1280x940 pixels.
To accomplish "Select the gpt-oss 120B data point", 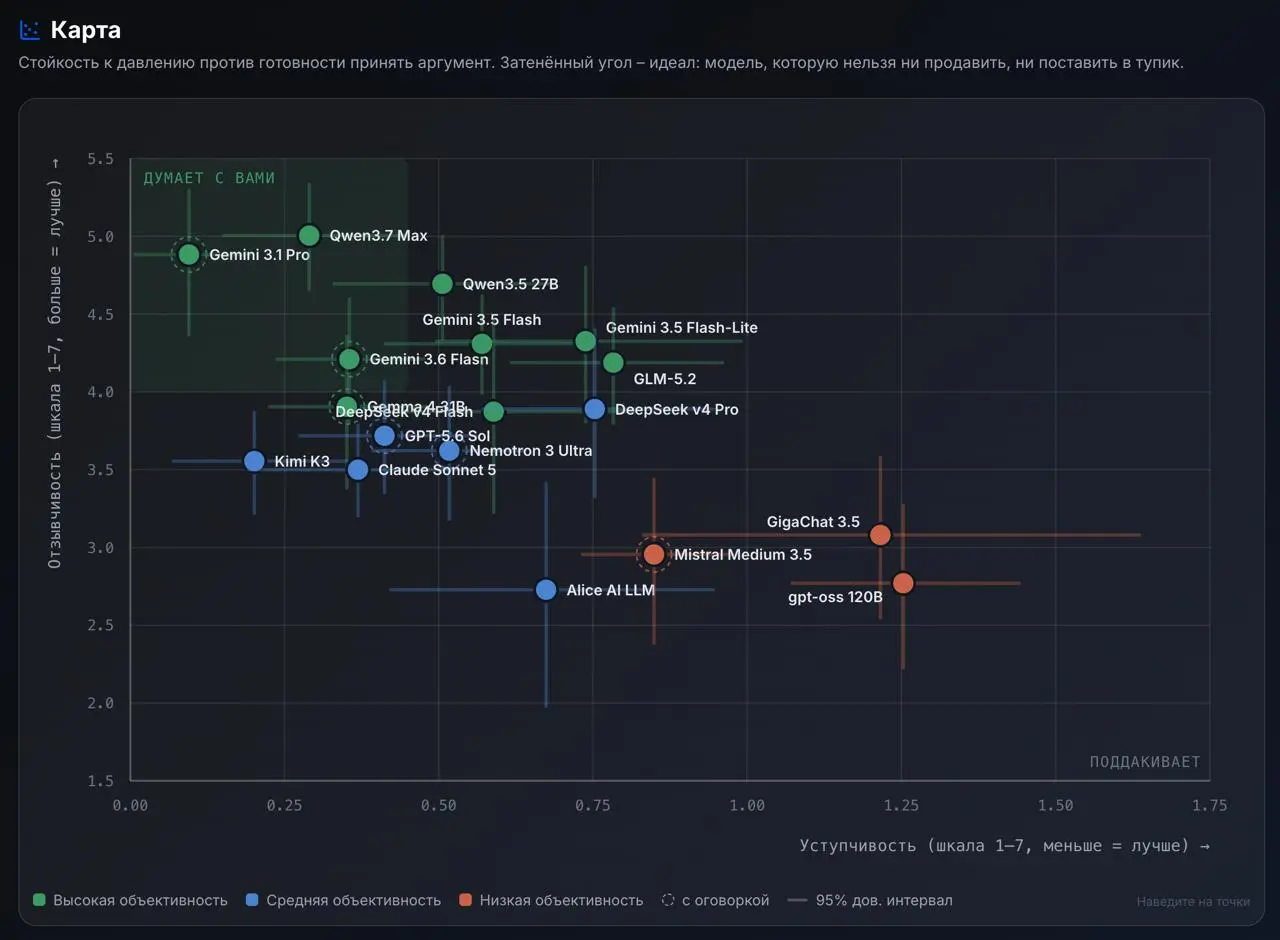I will tap(903, 583).
